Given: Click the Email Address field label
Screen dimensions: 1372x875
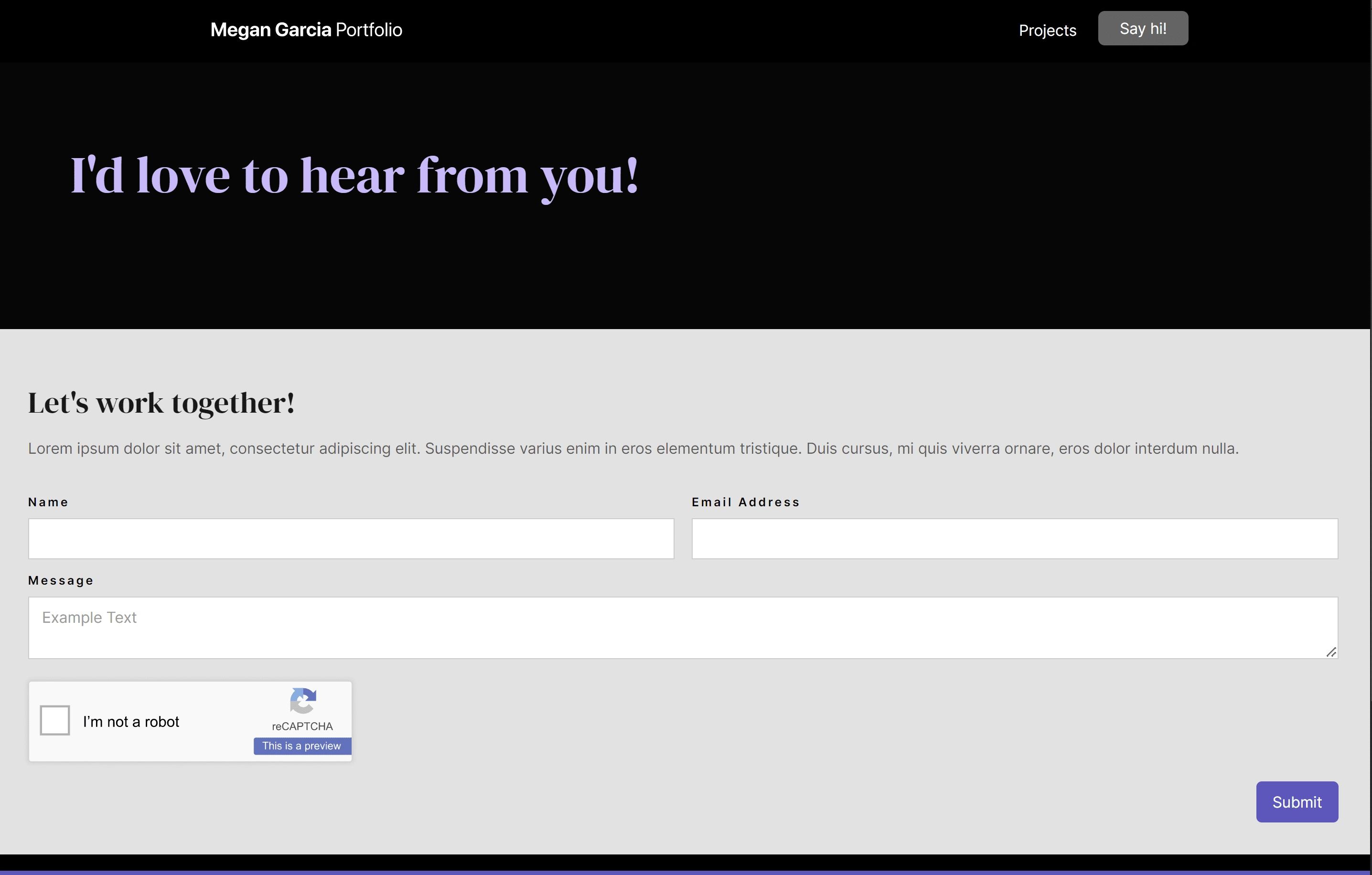Looking at the screenshot, I should coord(746,502).
